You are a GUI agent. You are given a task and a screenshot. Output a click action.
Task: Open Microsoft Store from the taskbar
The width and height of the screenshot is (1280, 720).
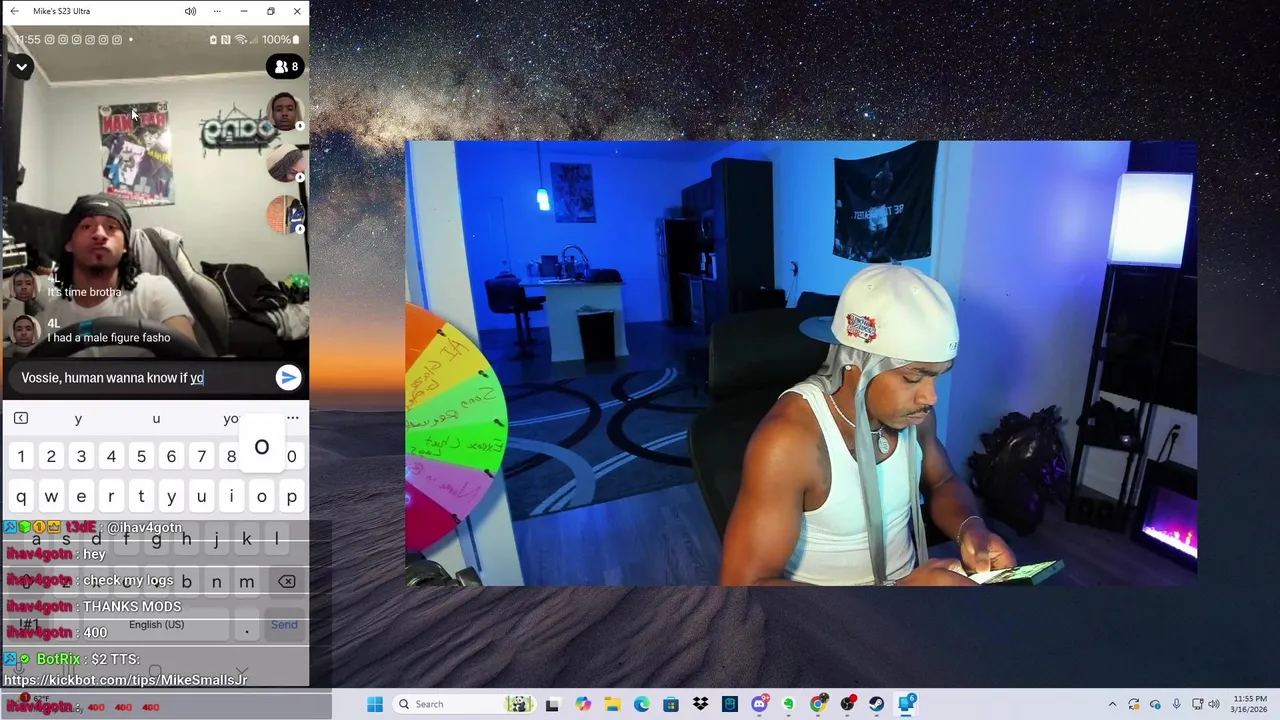(x=671, y=704)
